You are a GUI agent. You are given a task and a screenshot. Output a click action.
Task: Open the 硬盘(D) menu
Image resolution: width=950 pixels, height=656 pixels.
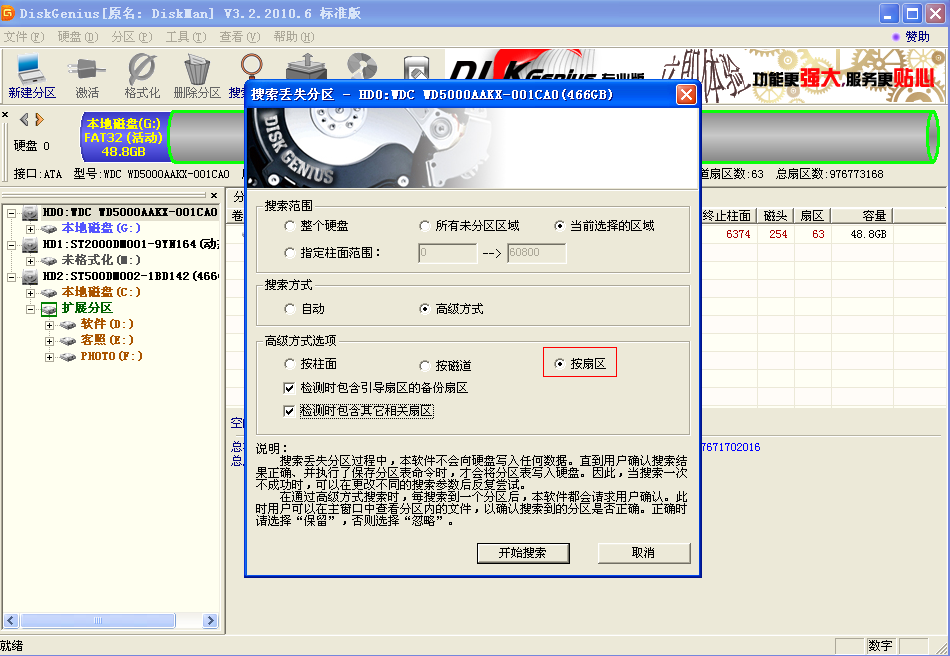coord(78,37)
